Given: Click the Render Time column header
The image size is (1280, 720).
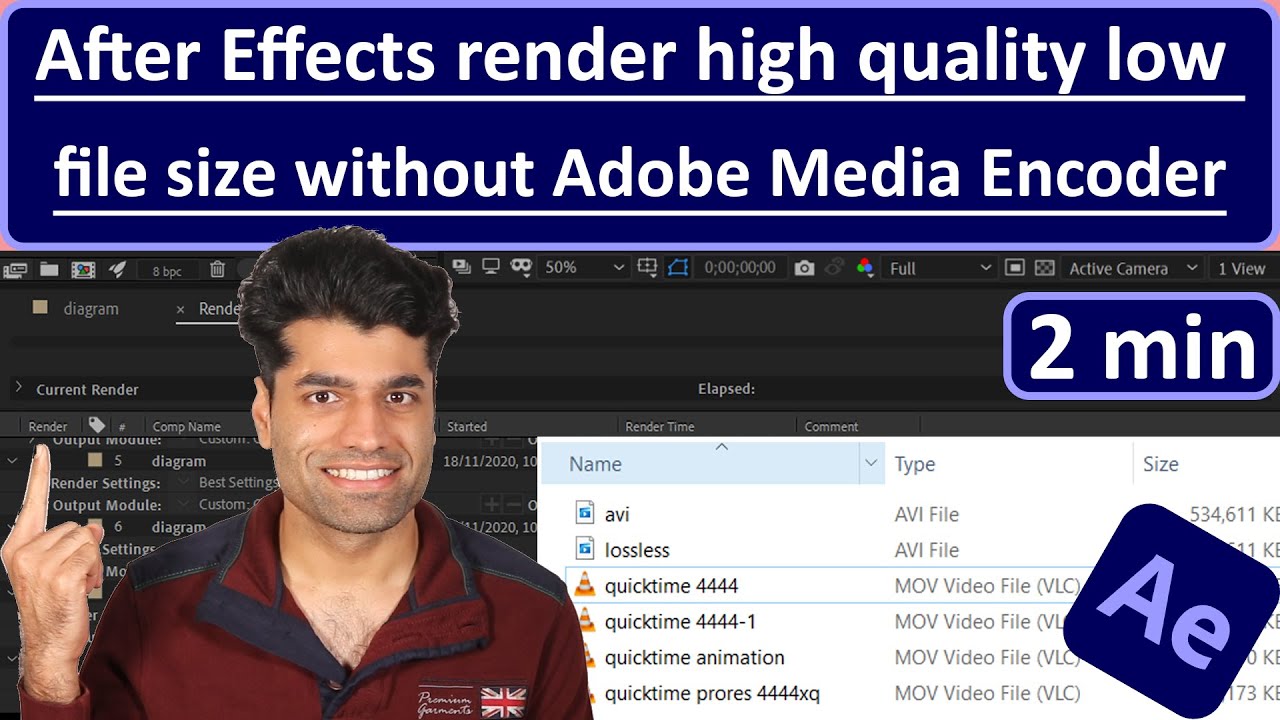Looking at the screenshot, I should pos(660,426).
